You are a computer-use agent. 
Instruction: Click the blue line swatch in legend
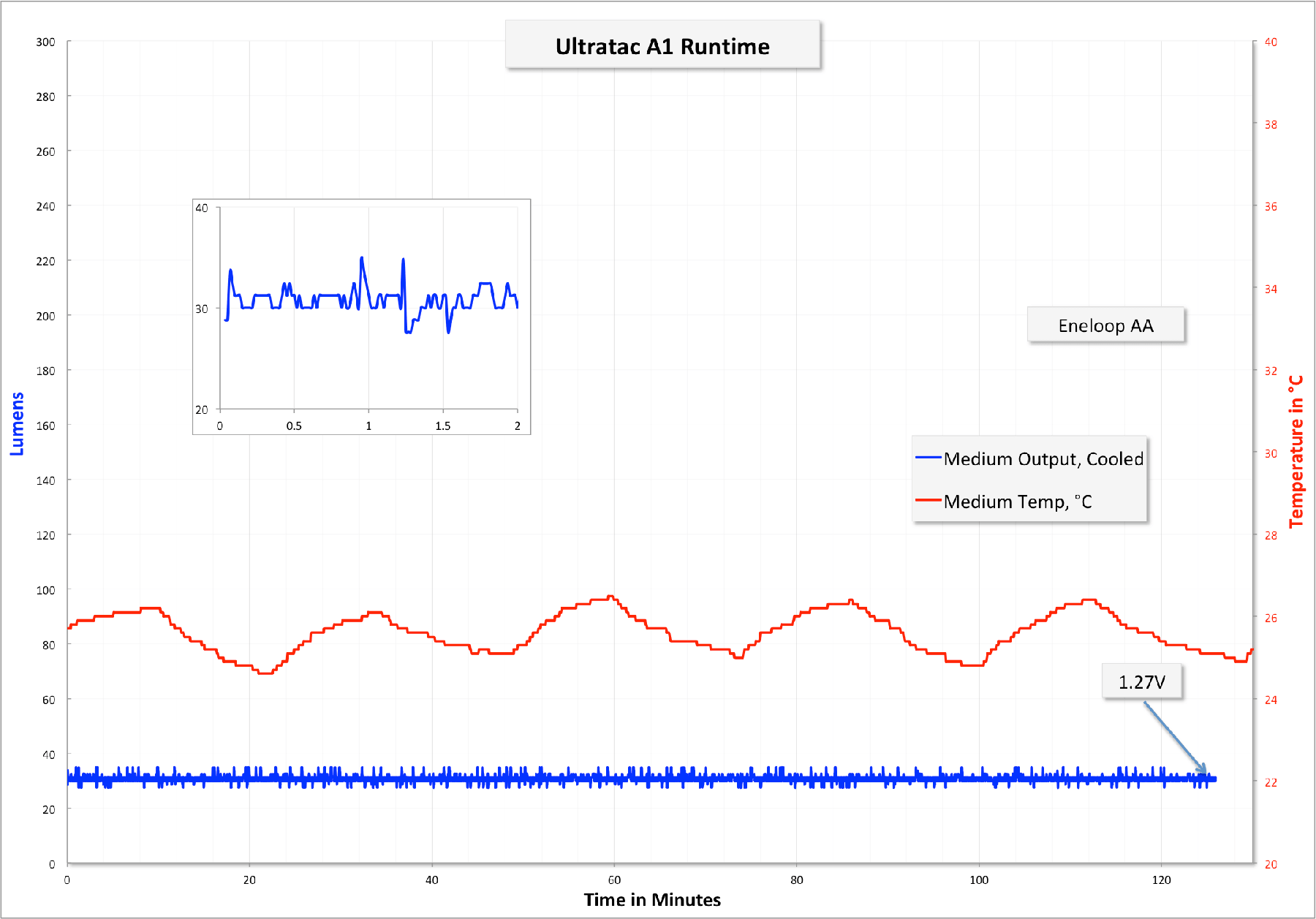point(928,458)
